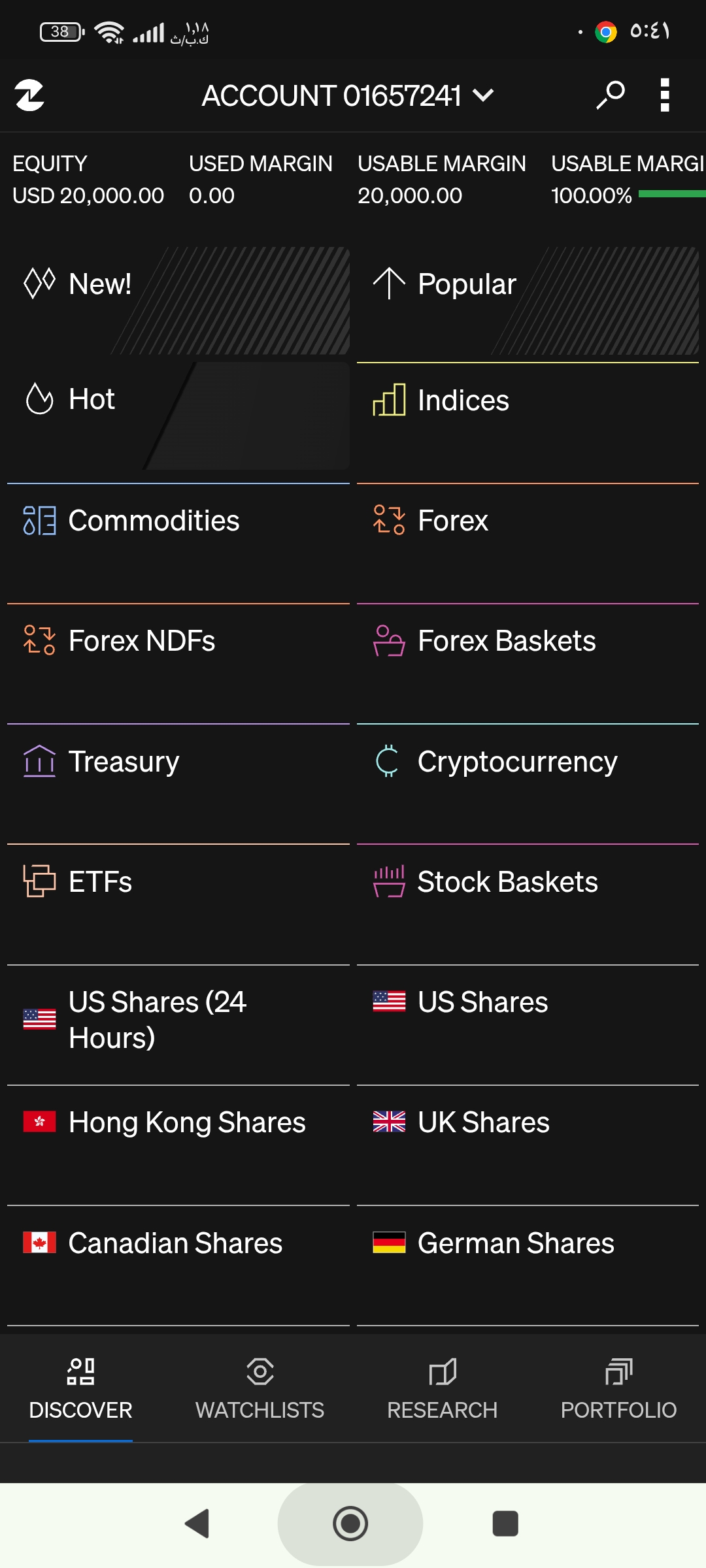
Task: Open the search magnifier icon
Action: [x=611, y=95]
